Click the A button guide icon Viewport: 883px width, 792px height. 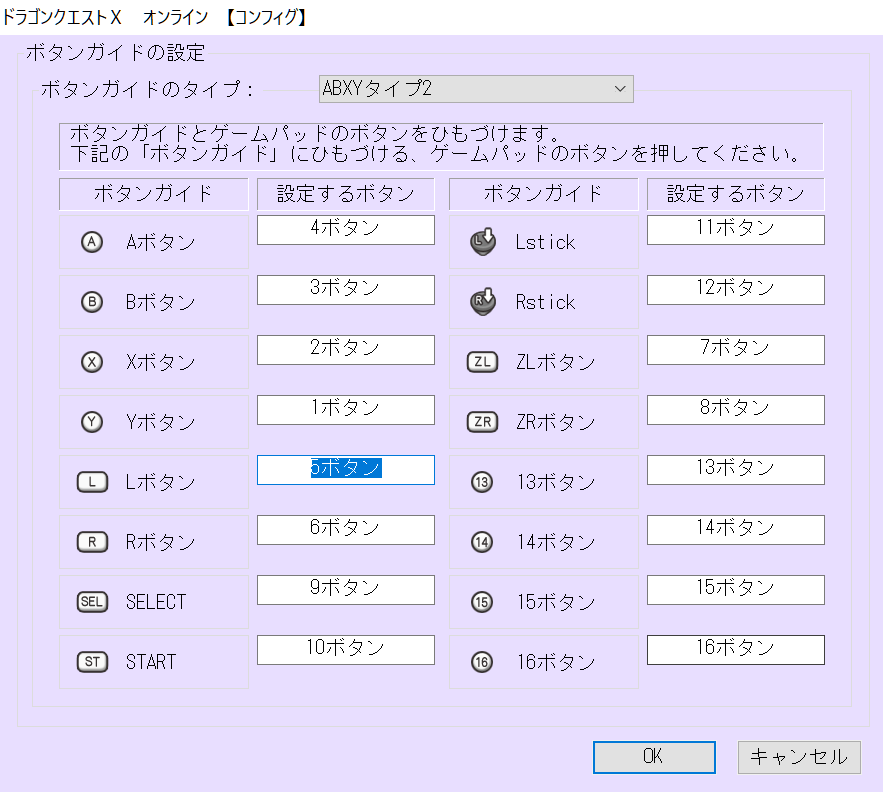(92, 242)
